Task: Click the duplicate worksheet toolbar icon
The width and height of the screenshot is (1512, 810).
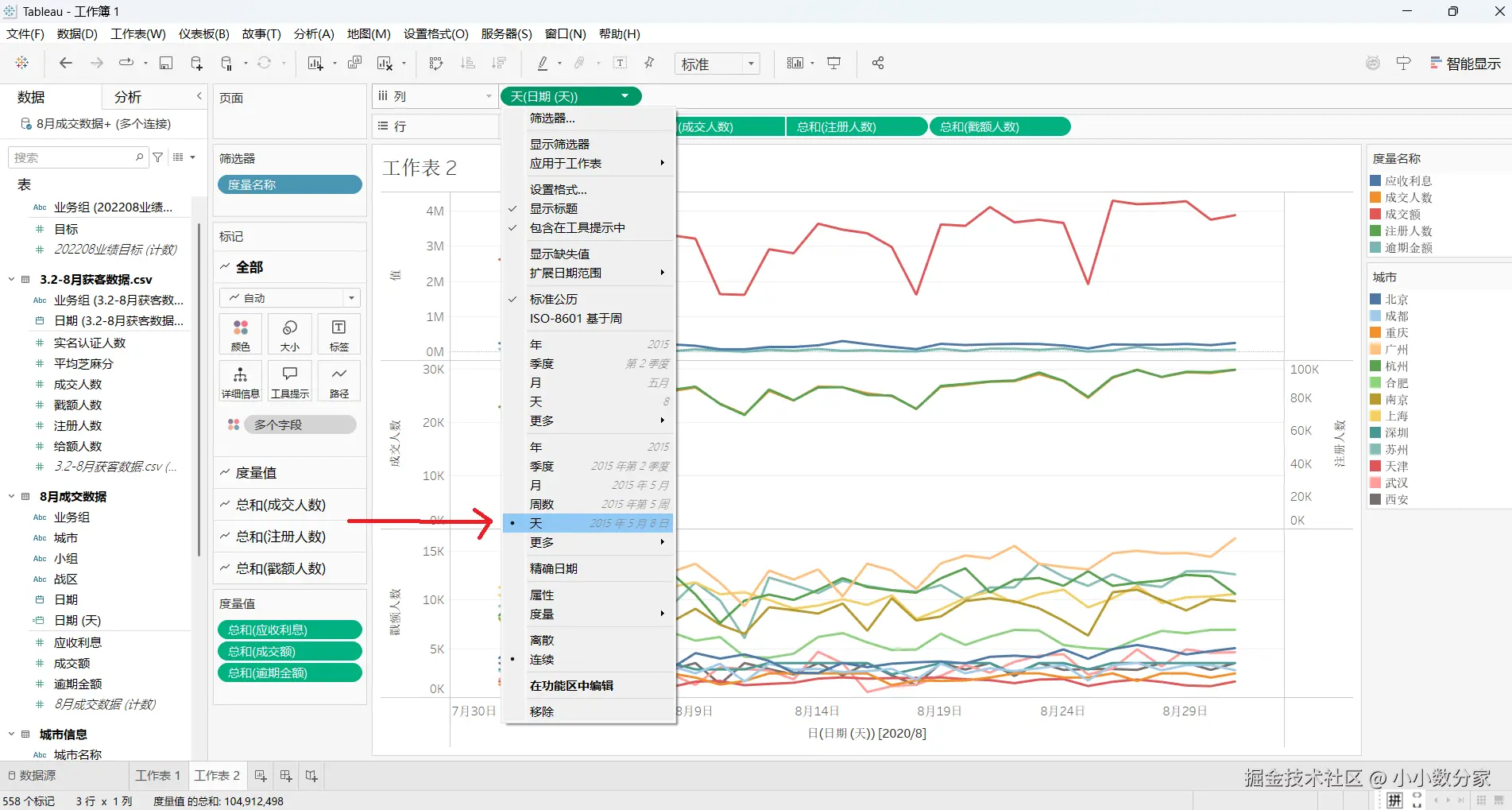Action: pyautogui.click(x=355, y=63)
